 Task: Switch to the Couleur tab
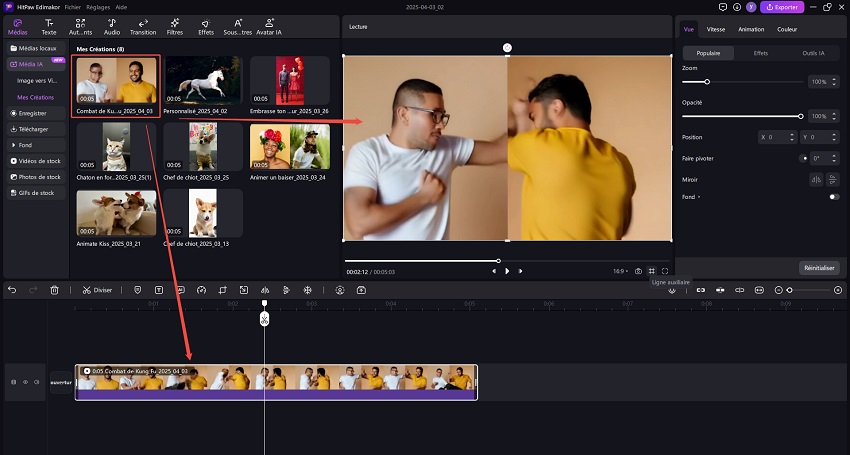[x=787, y=29]
